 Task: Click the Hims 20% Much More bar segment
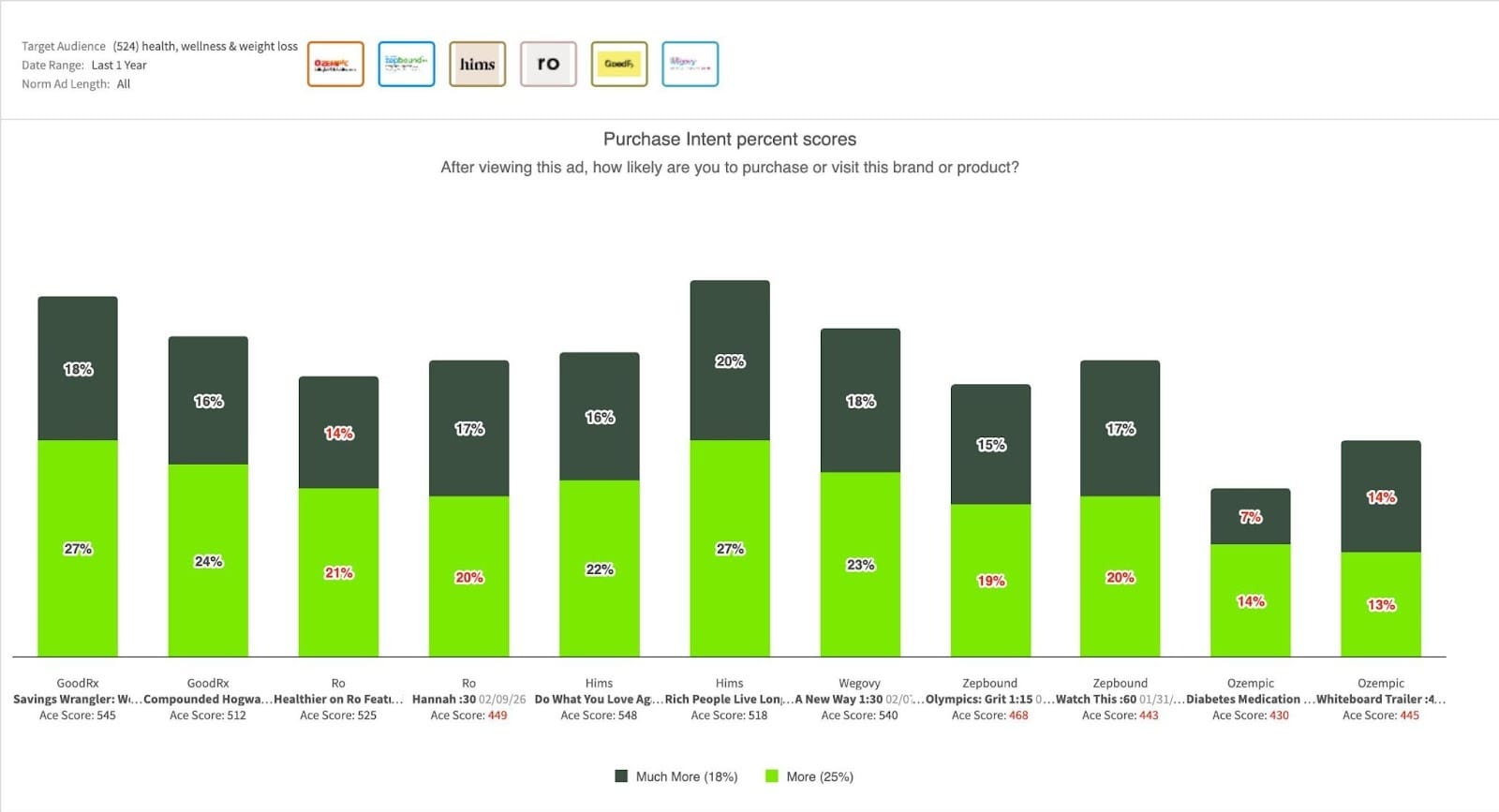[x=730, y=361]
